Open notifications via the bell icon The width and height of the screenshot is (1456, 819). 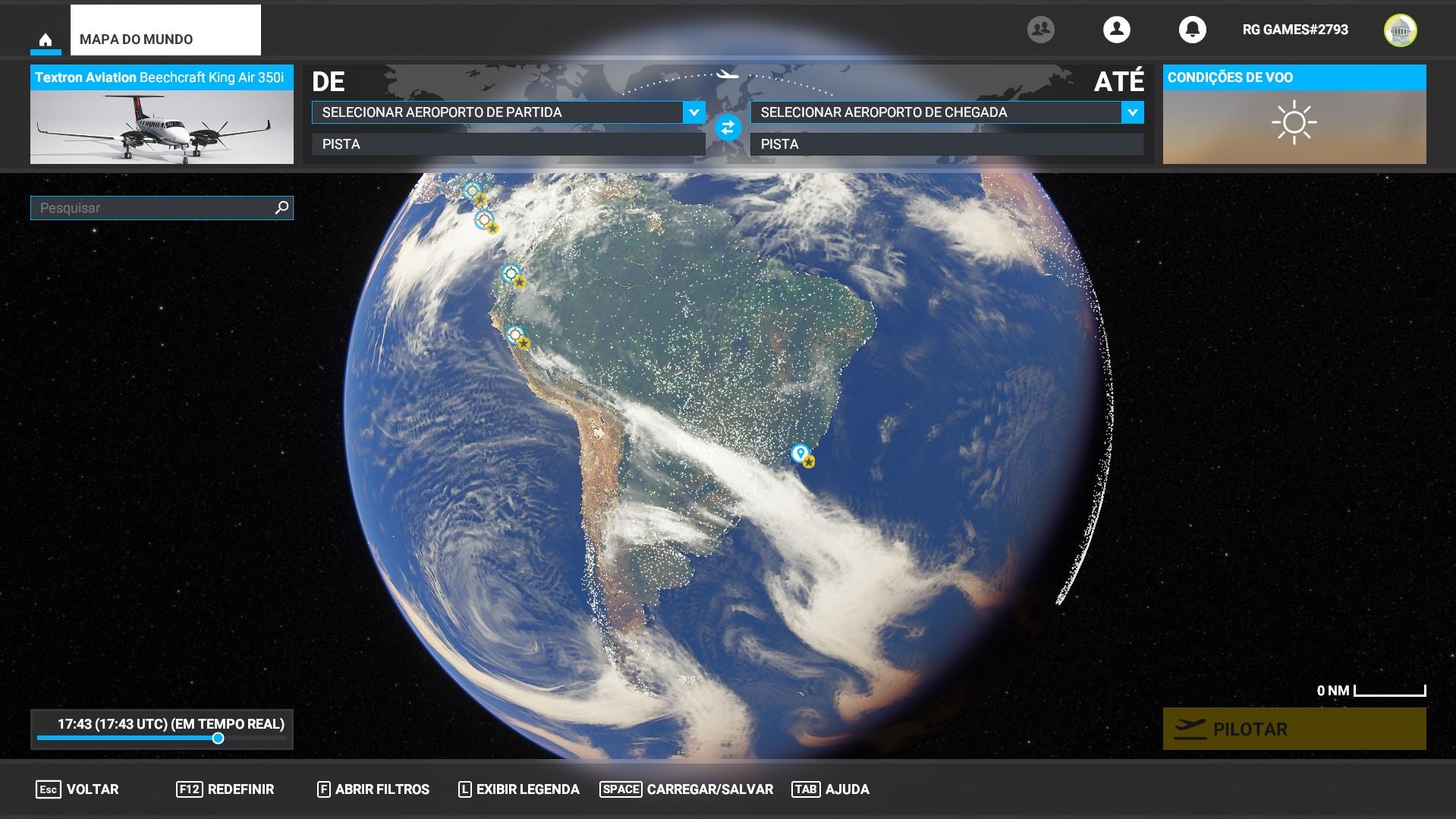pyautogui.click(x=1193, y=30)
